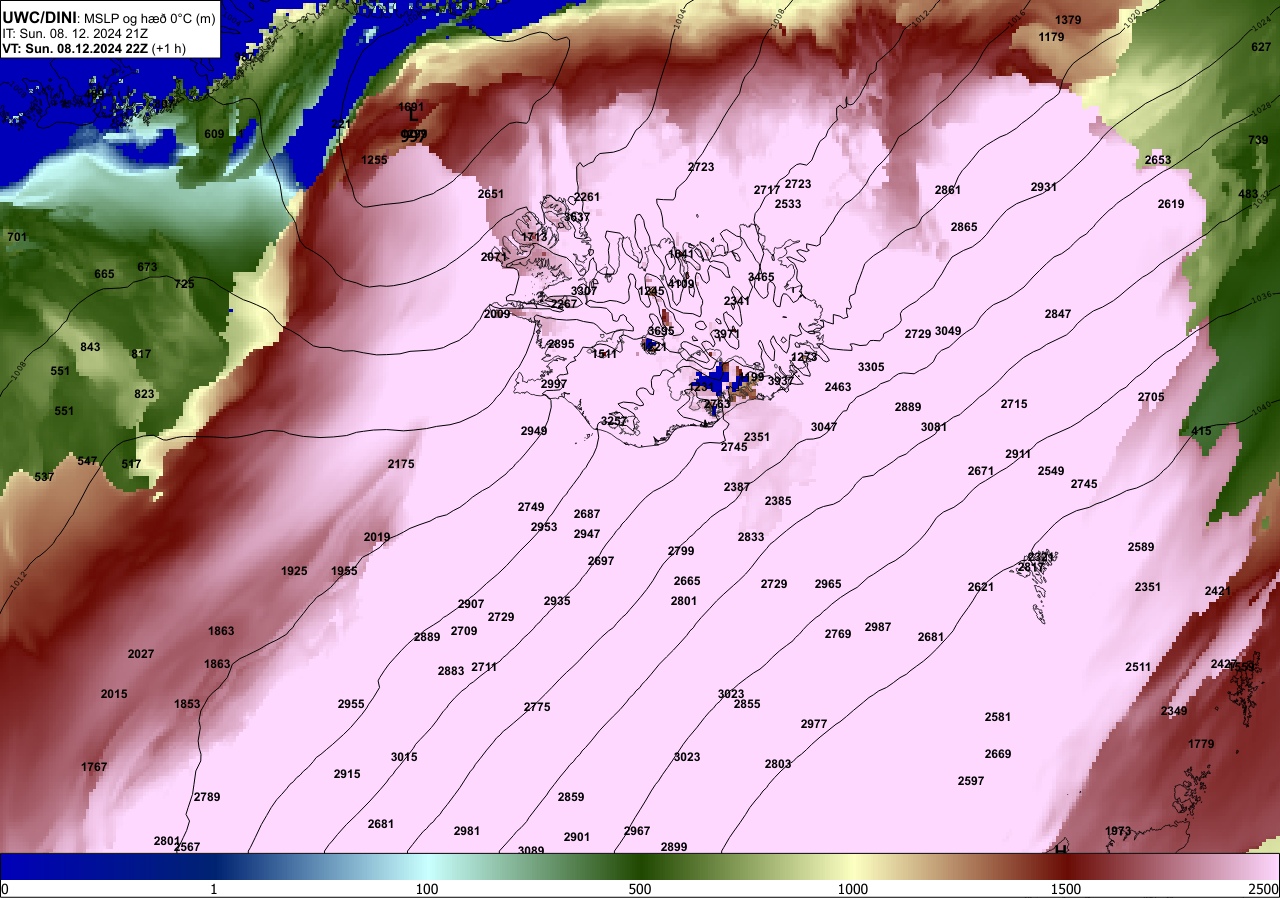Click the map value 2981
This screenshot has height=898, width=1280.
[x=467, y=831]
